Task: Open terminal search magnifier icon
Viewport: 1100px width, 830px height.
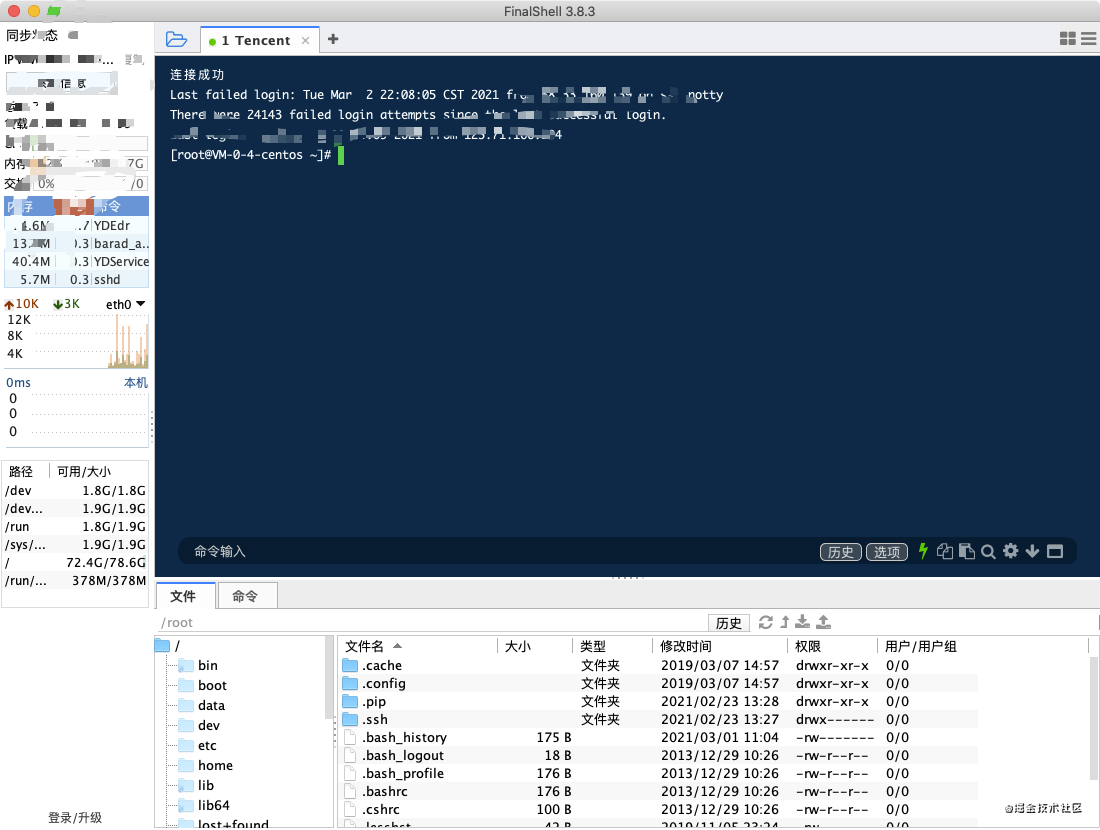Action: [988, 551]
